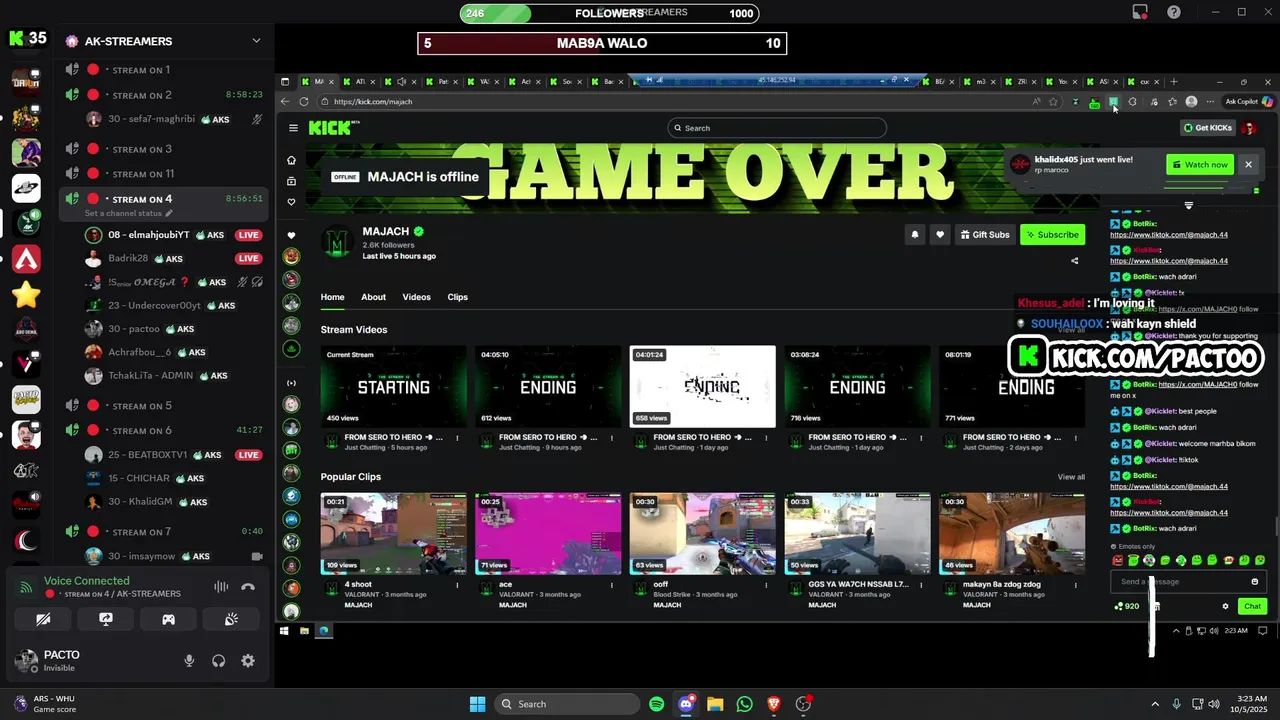Disconnect from voice with the hang-up icon

[x=248, y=587]
